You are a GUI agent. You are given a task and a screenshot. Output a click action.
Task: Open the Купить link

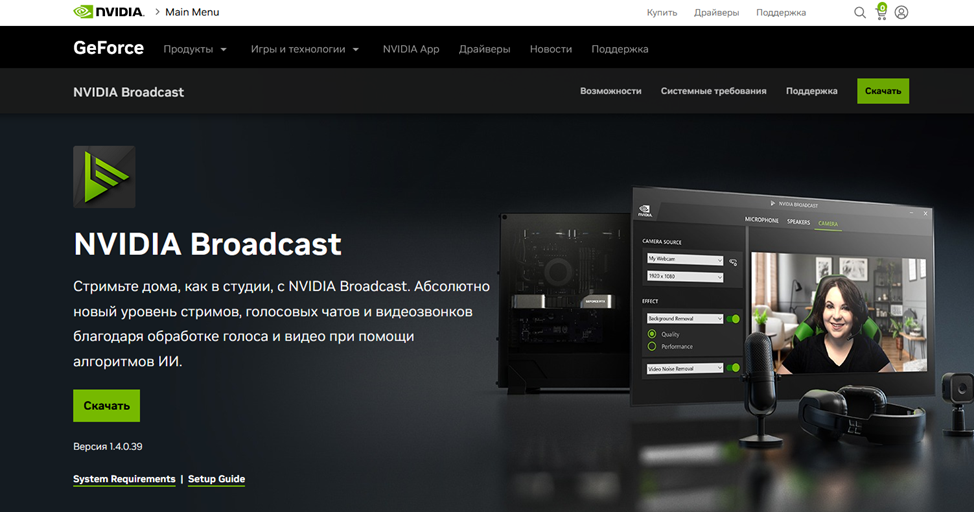tap(662, 12)
